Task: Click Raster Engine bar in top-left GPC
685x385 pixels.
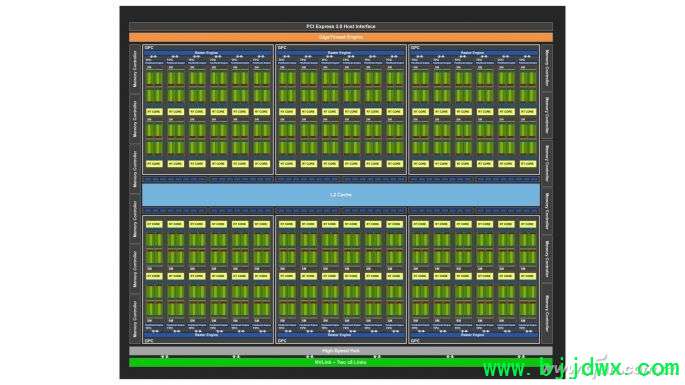Action: (x=208, y=53)
